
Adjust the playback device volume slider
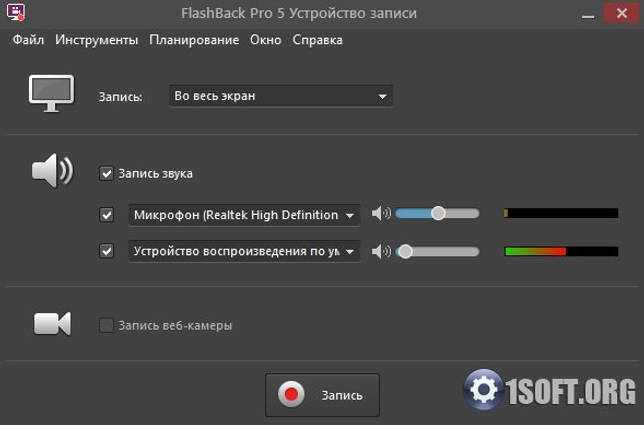coord(437,251)
